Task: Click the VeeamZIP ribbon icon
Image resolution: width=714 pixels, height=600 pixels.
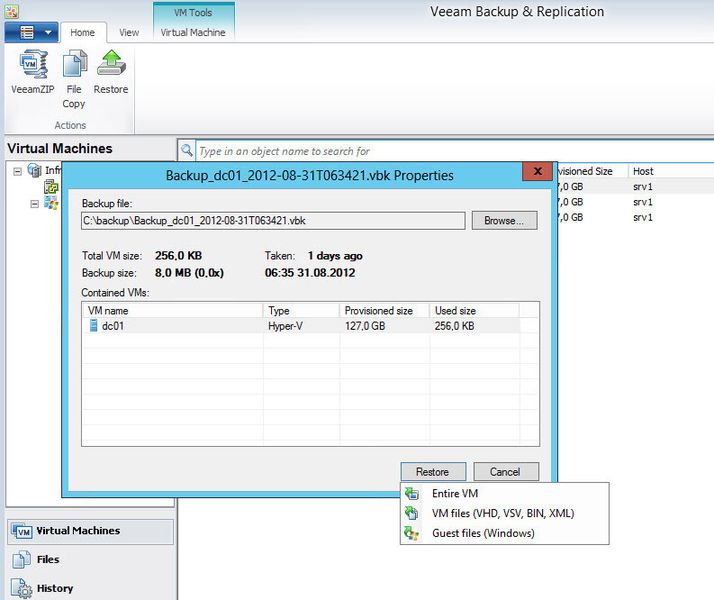Action: click(32, 65)
